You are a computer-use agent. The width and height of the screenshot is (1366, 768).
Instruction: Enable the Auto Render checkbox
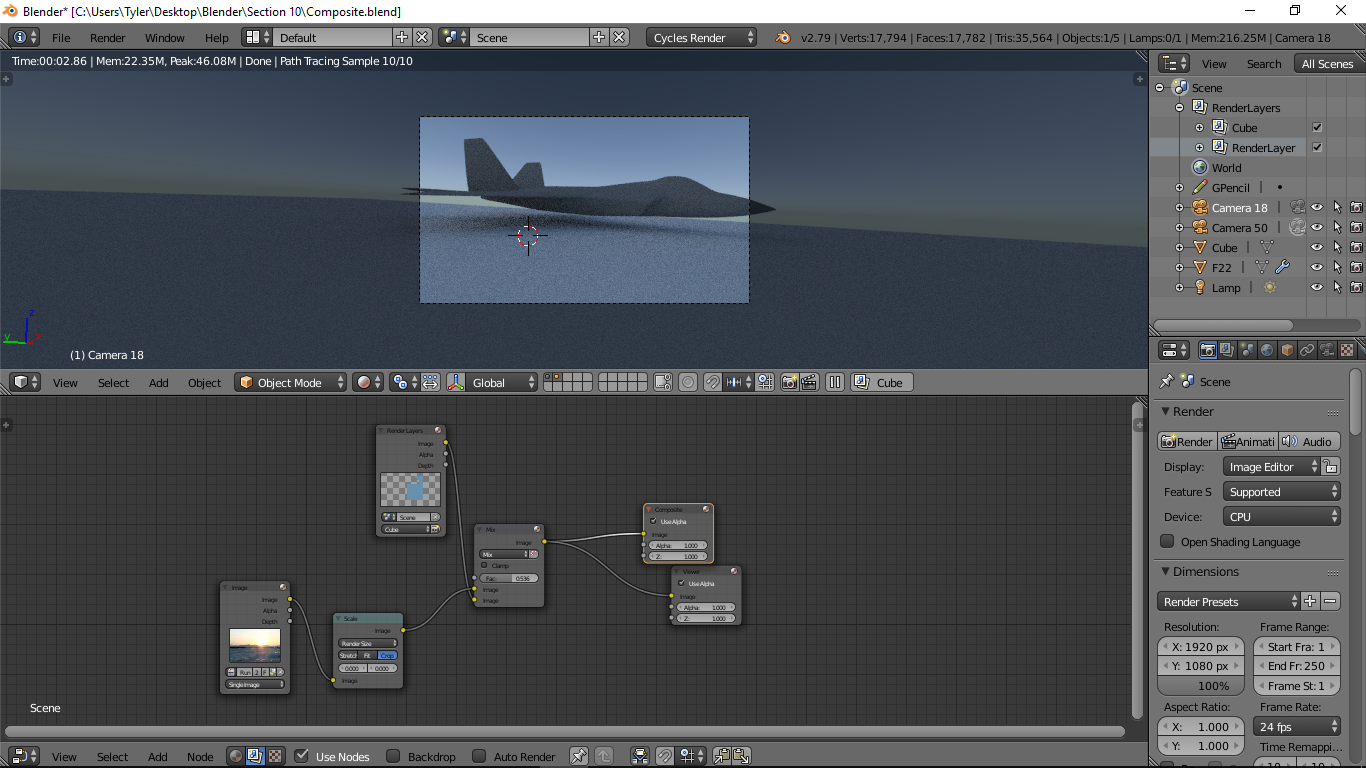[x=479, y=756]
